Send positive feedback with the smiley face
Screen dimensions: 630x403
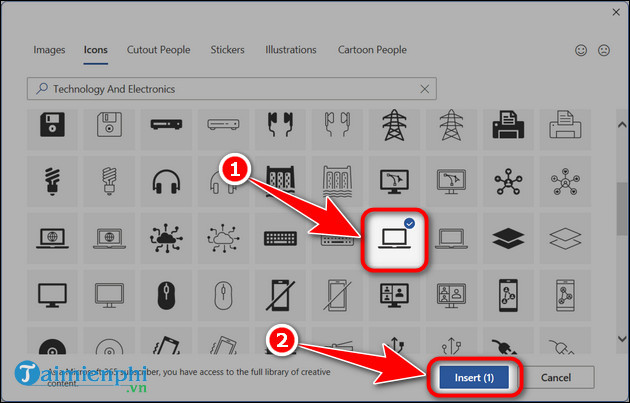[581, 50]
